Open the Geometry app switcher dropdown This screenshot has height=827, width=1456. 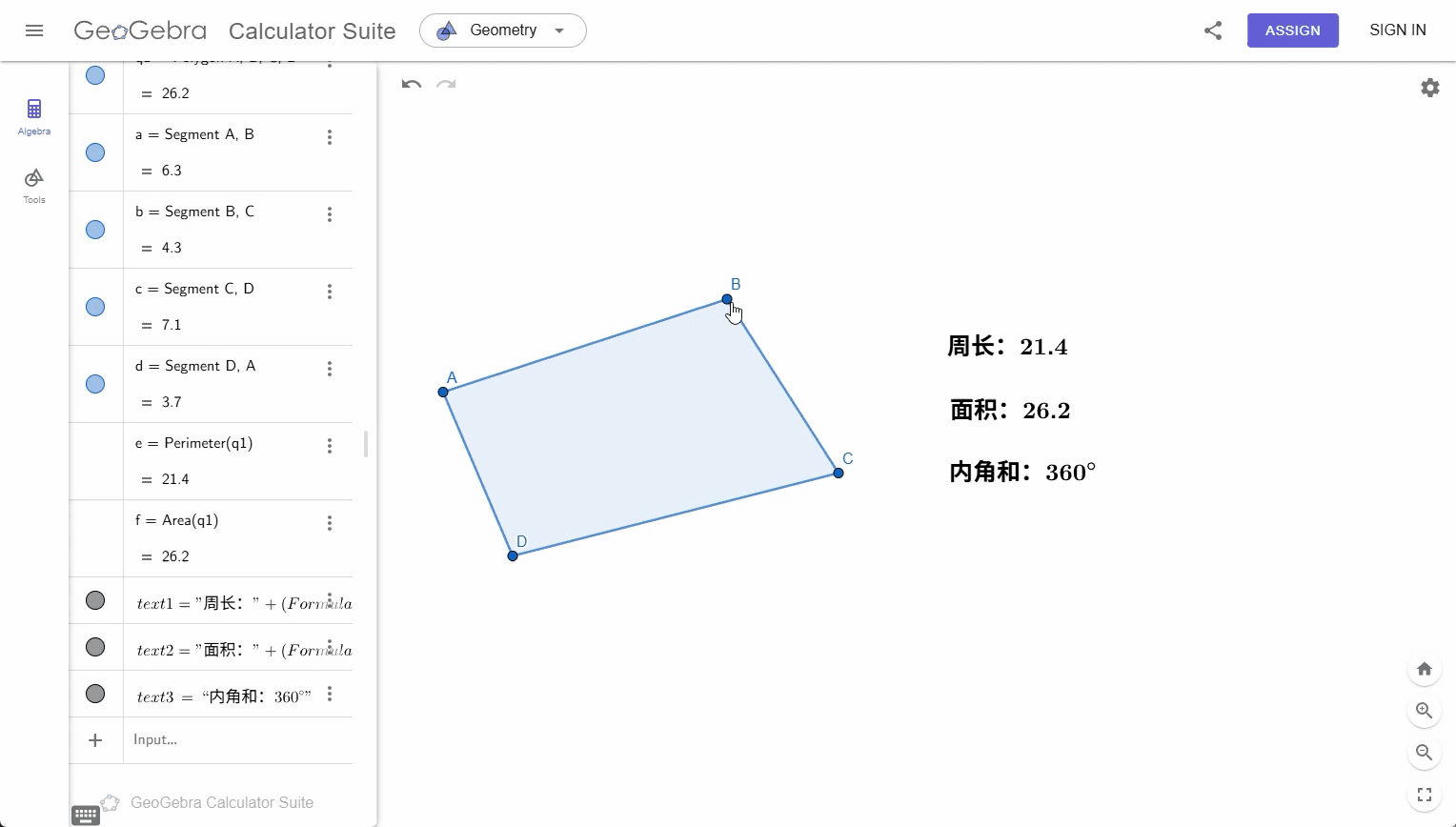point(502,30)
